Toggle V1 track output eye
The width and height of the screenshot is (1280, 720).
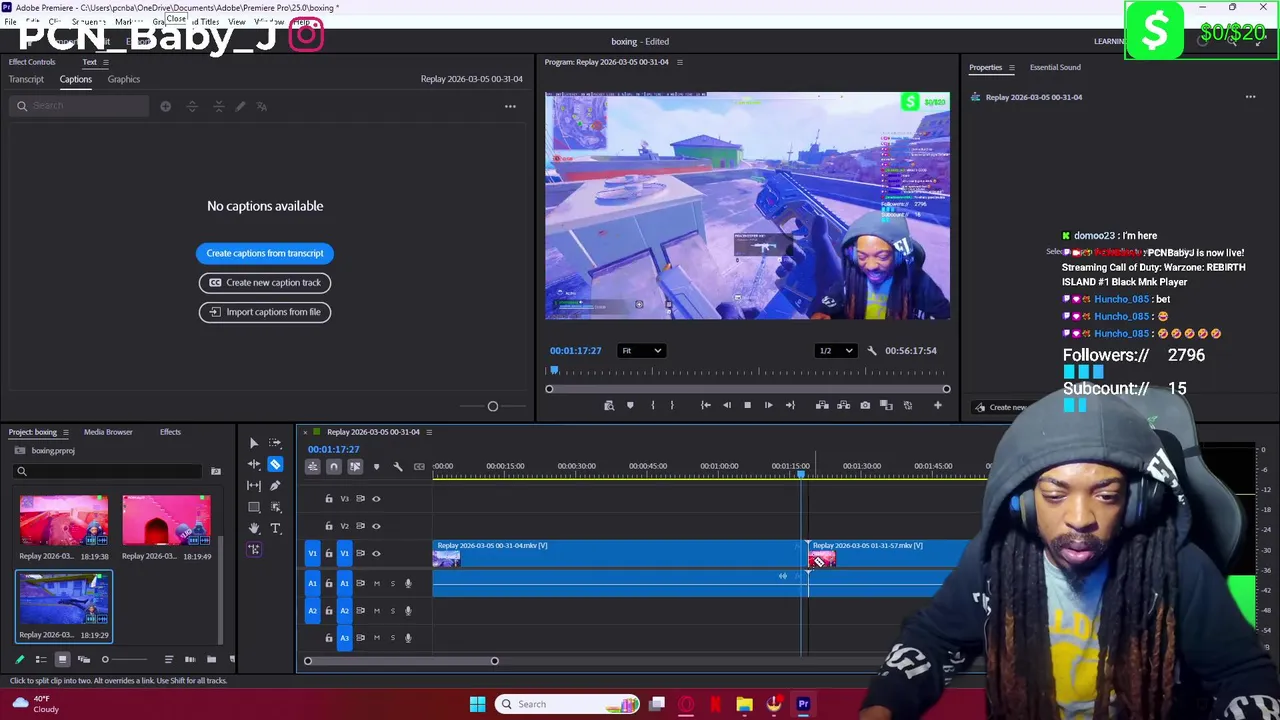point(376,553)
